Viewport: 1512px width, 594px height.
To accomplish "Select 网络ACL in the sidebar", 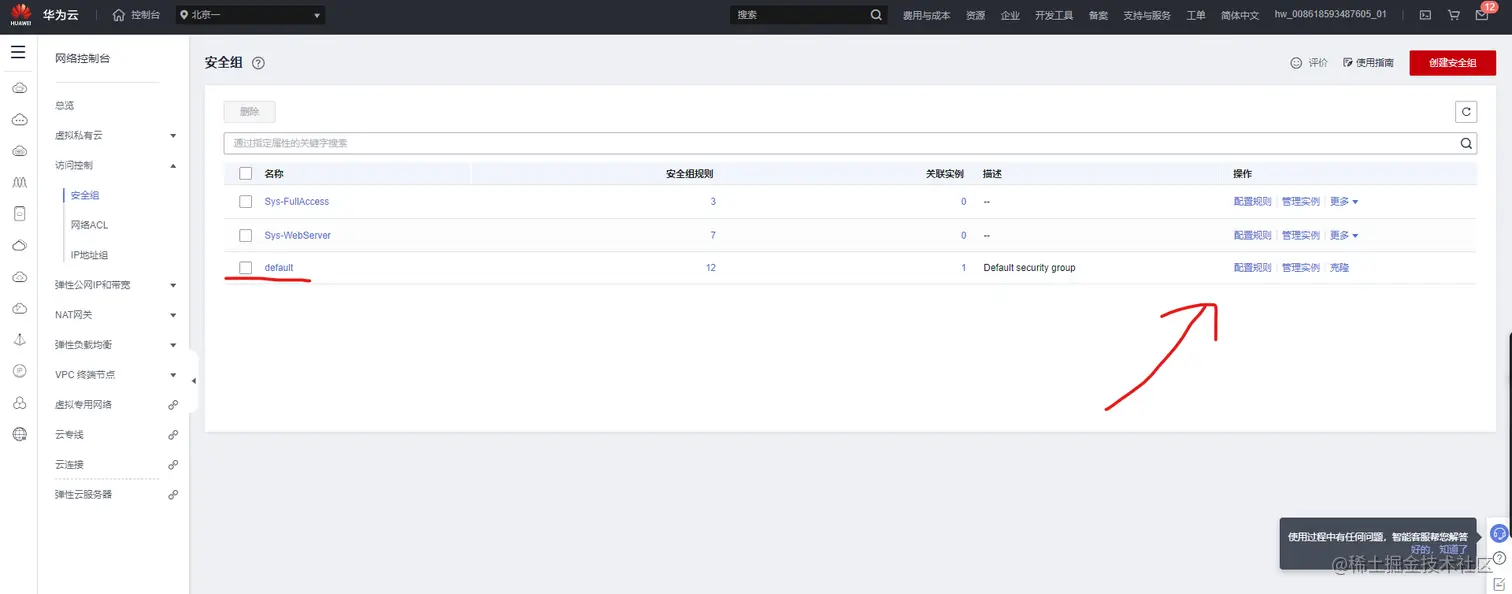I will (x=89, y=225).
